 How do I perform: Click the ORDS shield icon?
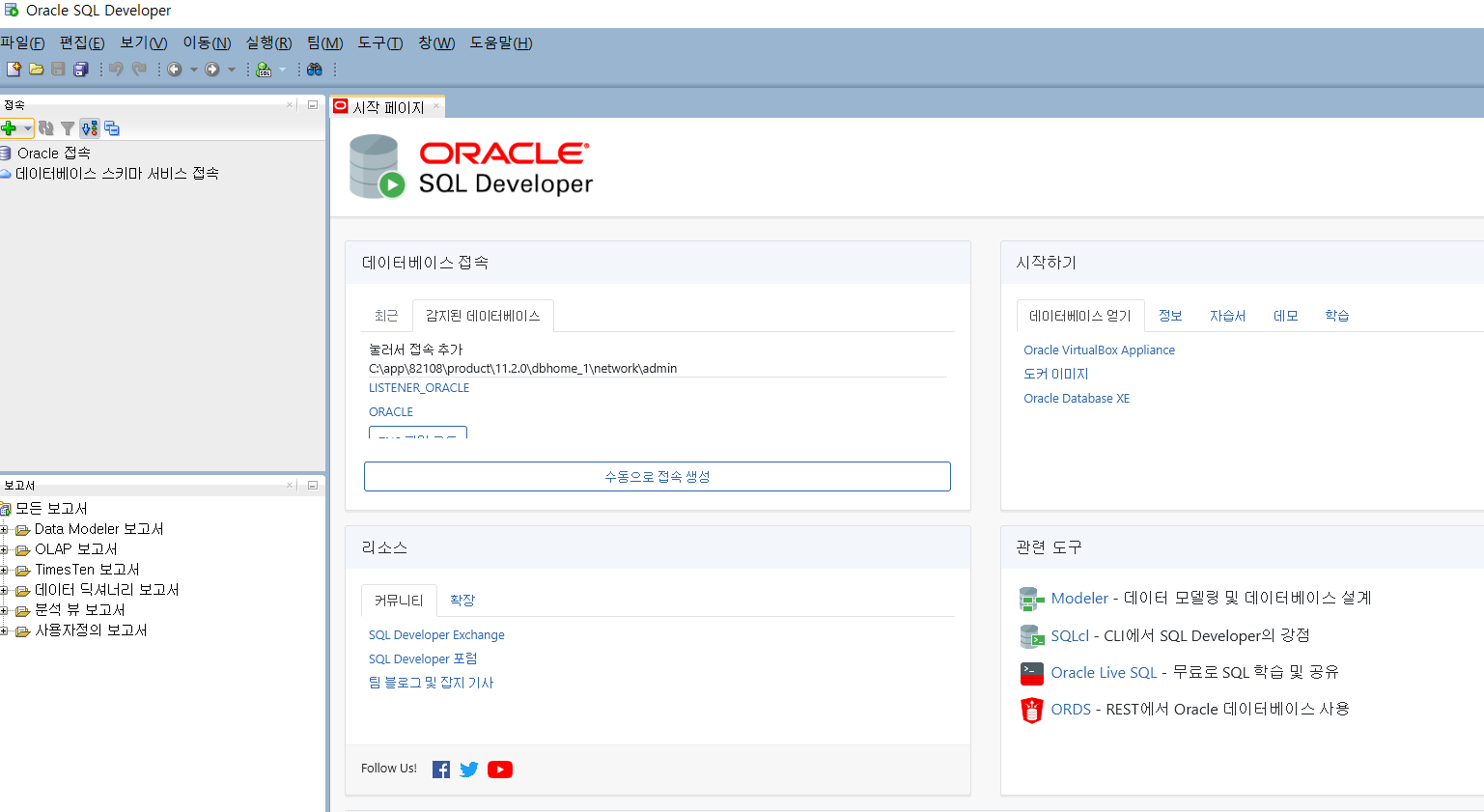click(x=1032, y=710)
